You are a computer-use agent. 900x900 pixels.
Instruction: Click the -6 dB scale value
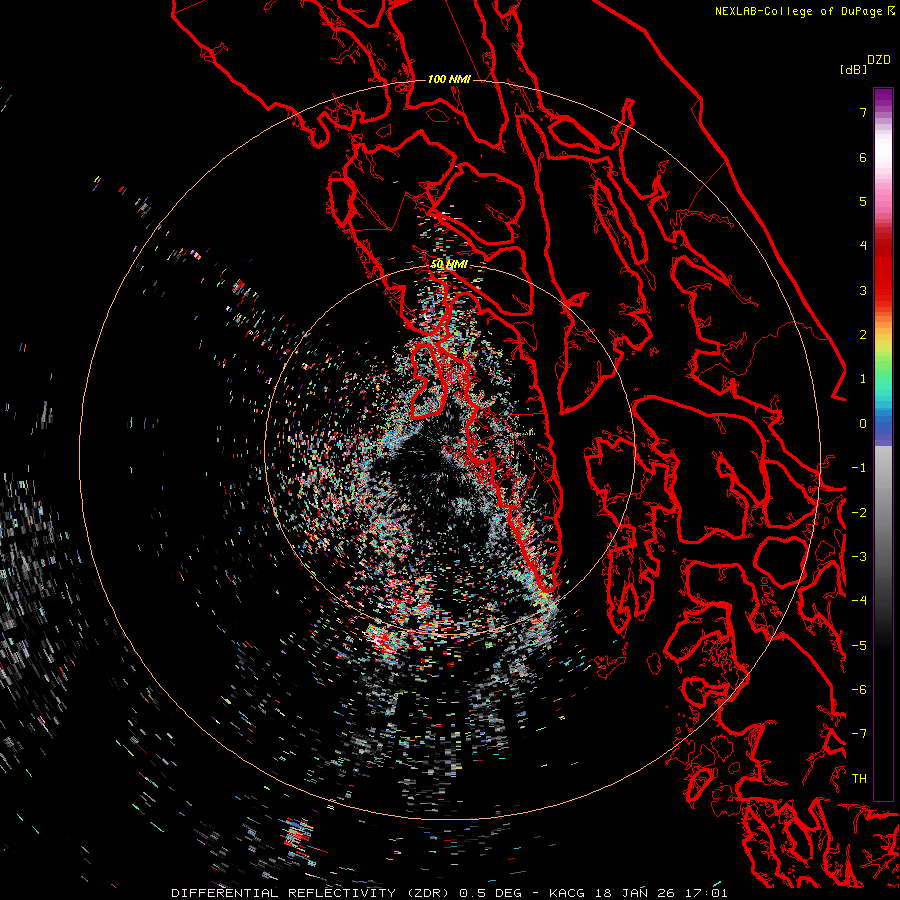859,690
